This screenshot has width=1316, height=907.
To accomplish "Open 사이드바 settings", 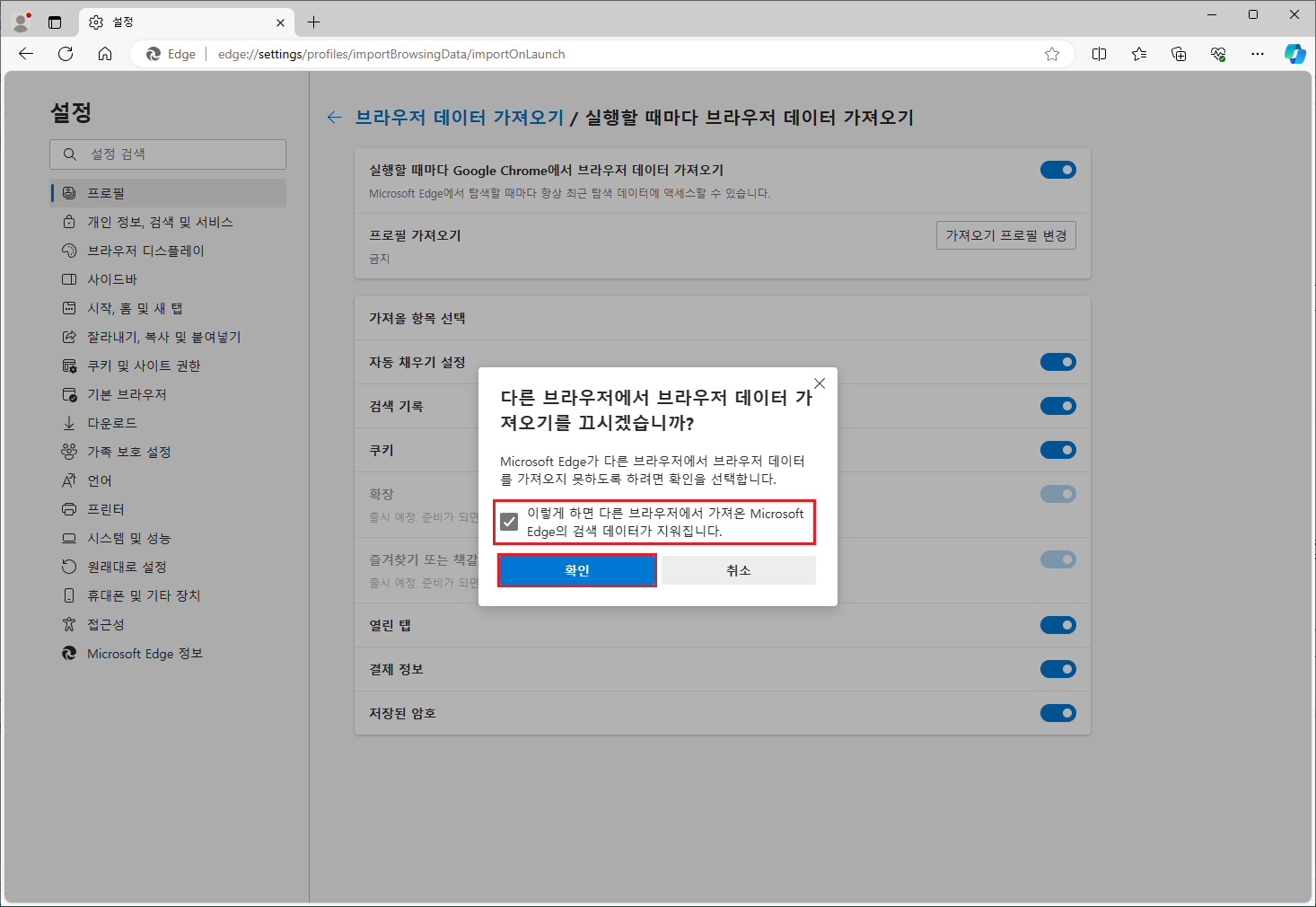I will coord(169,279).
